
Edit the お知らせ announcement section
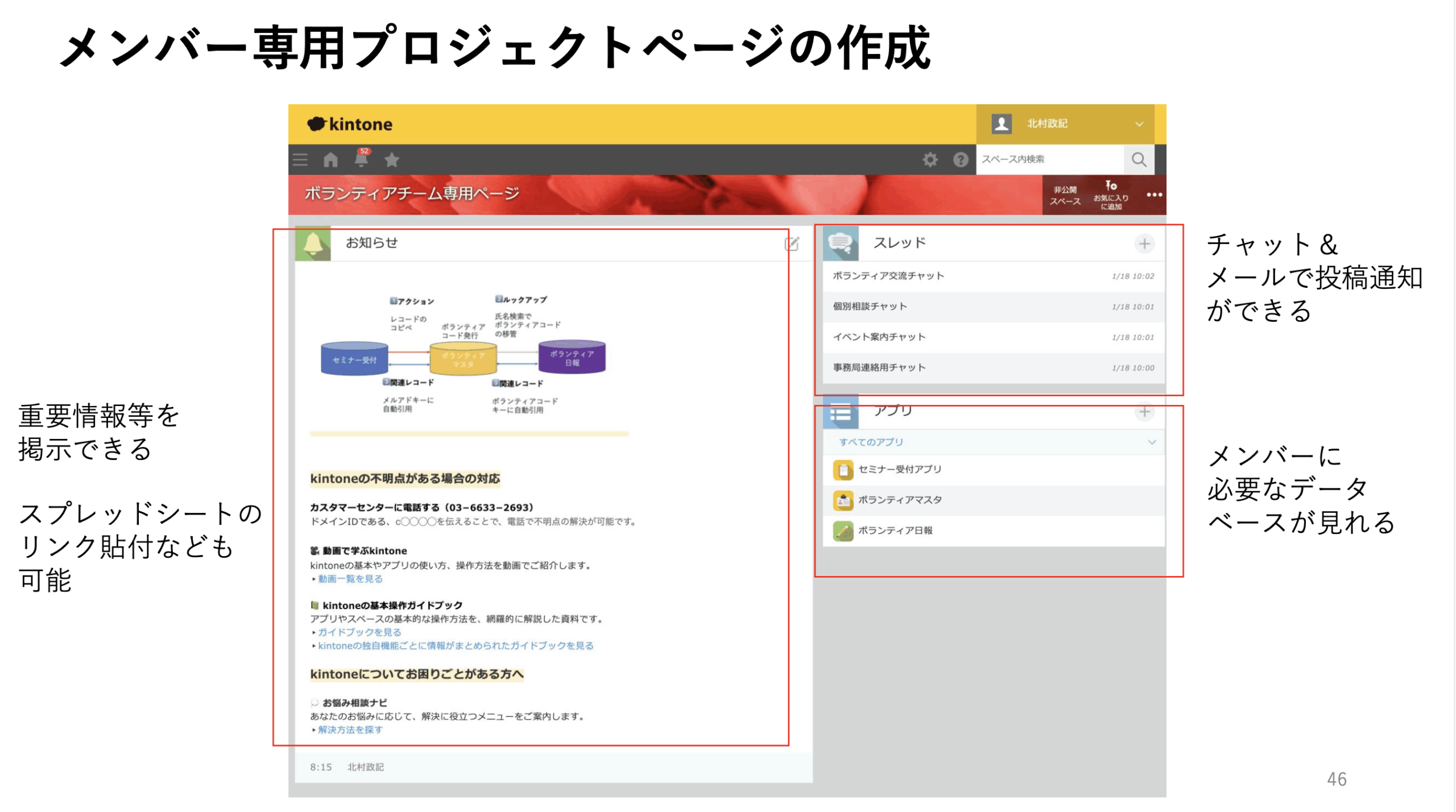click(x=792, y=244)
